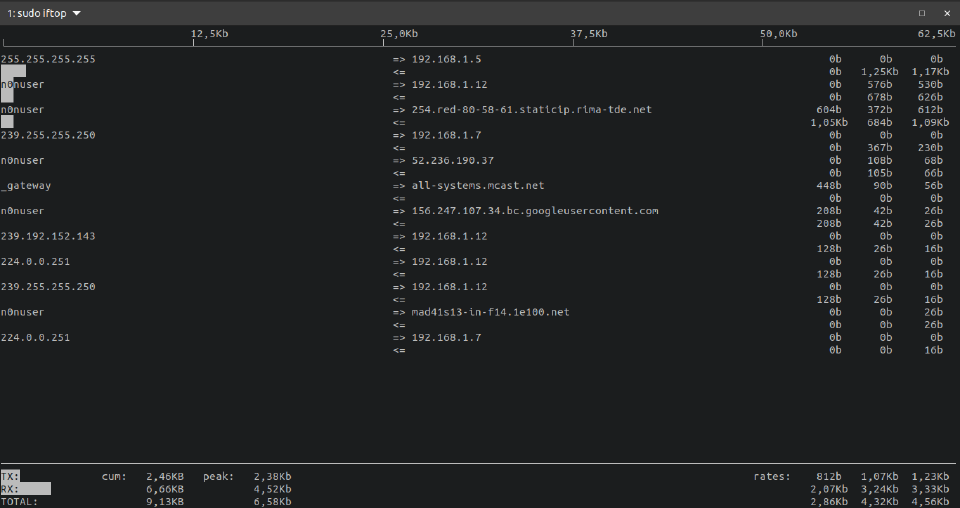Select the _gateway source host
The width and height of the screenshot is (960, 508).
(26, 186)
